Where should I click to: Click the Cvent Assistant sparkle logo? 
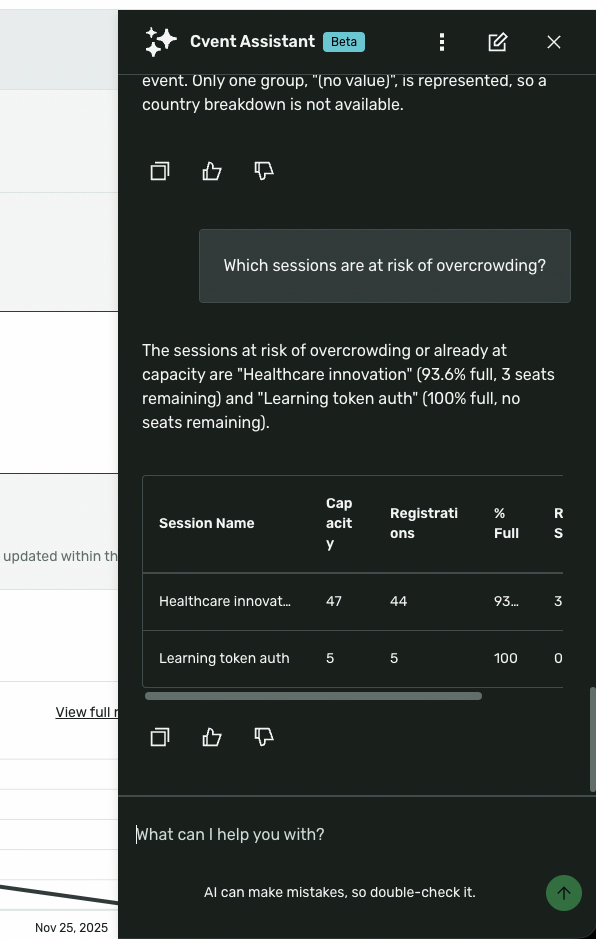click(161, 42)
